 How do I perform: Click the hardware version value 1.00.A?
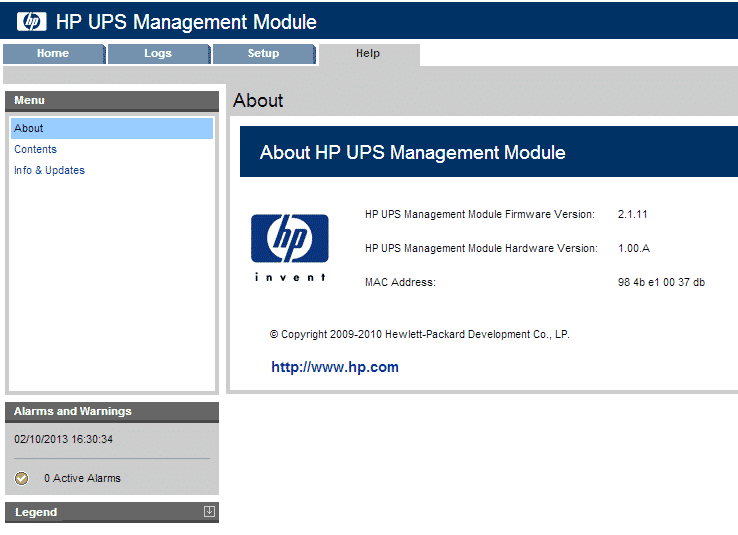(634, 248)
